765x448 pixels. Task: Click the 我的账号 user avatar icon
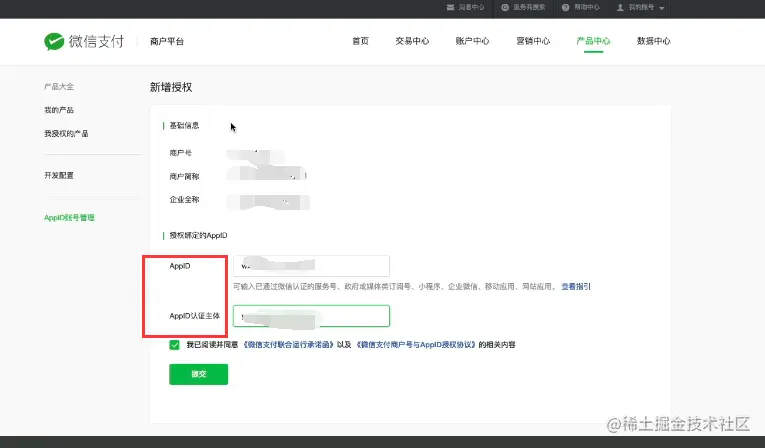coord(620,7)
